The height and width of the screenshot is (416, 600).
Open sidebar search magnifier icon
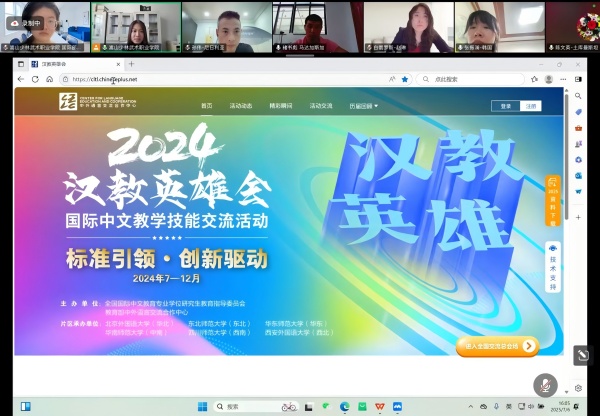coord(578,96)
